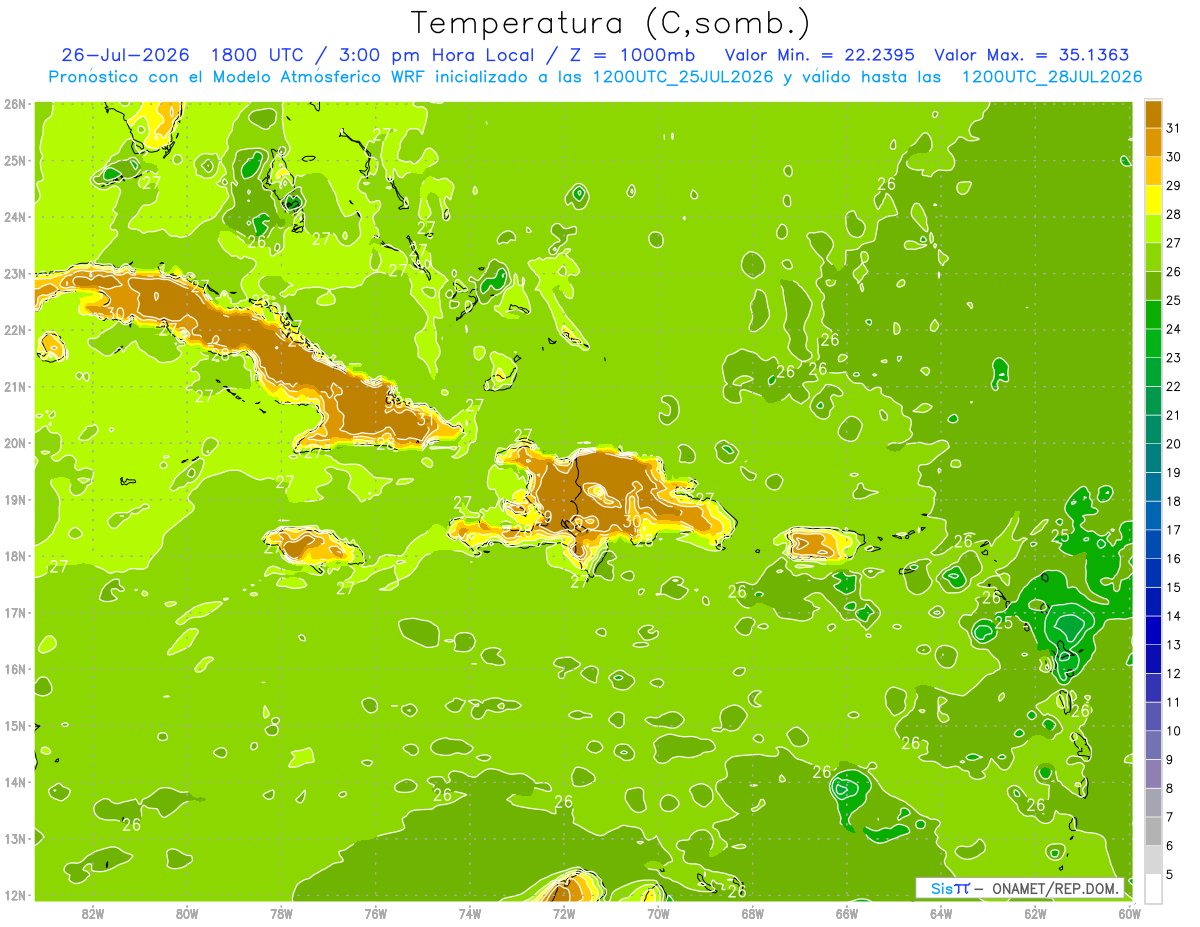Select the yellow legend swatch between 28 and 29
The height and width of the screenshot is (927, 1200).
(1153, 200)
